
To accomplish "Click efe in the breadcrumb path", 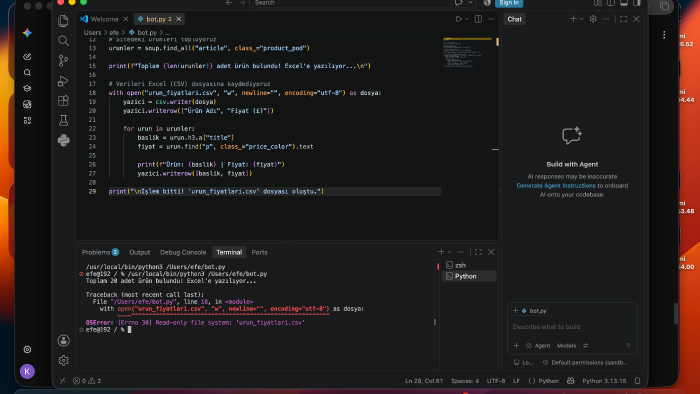I will point(114,33).
